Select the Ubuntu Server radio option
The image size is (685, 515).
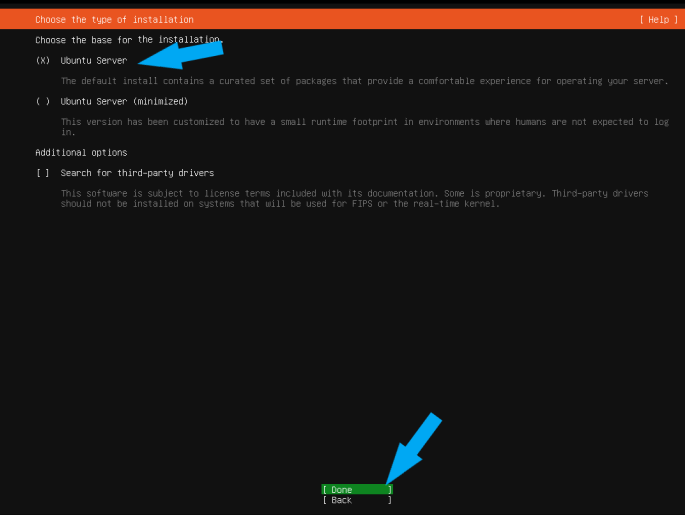click(x=42, y=61)
